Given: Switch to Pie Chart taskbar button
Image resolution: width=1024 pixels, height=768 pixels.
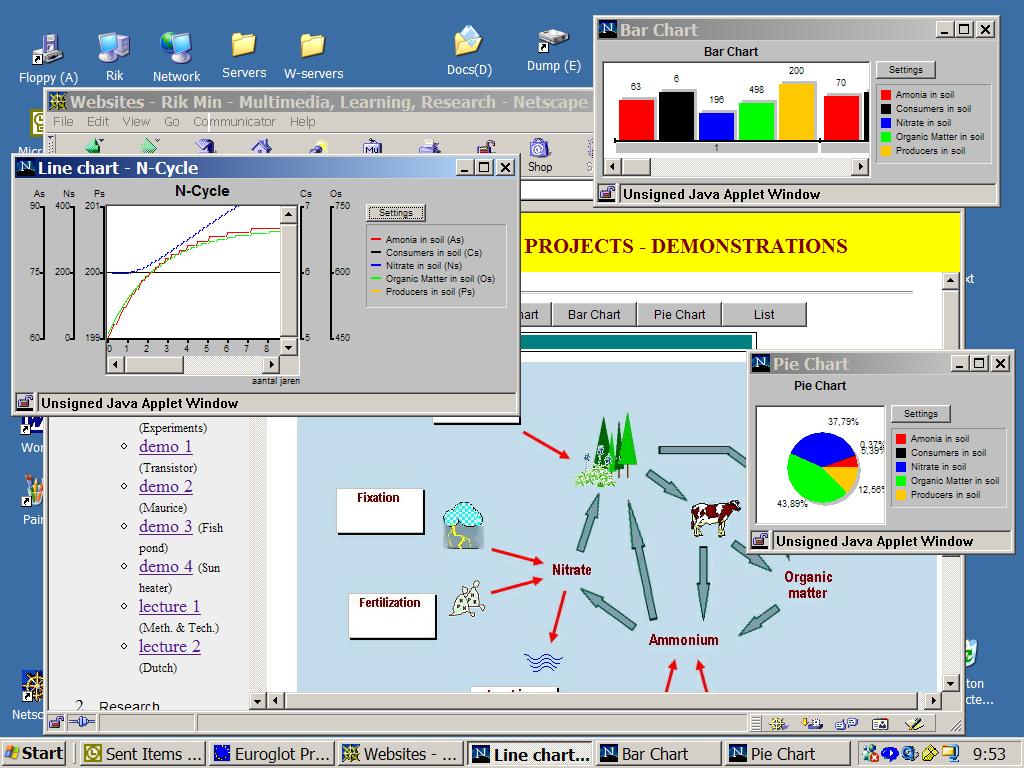Looking at the screenshot, I should click(788, 754).
